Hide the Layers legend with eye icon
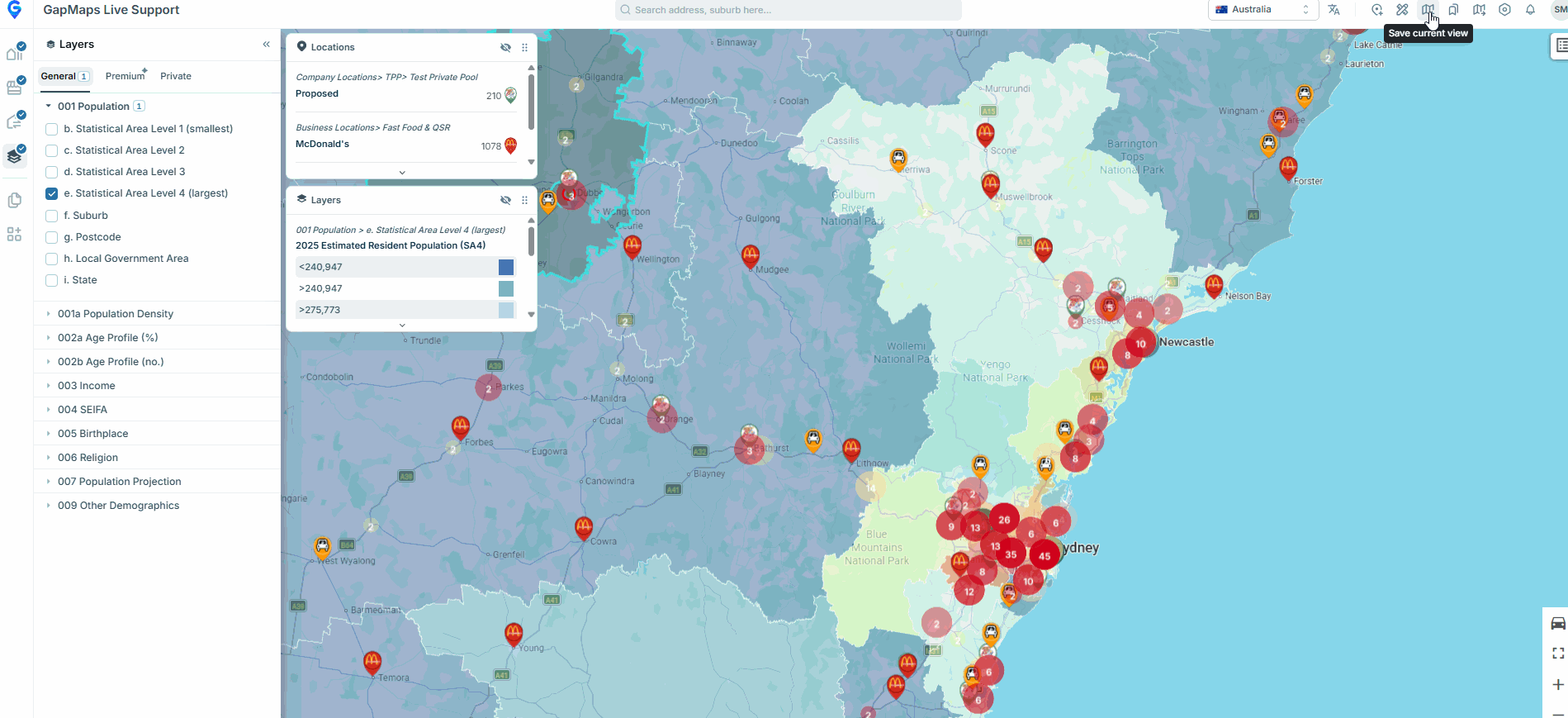Screen dimensions: 1568x718 pyautogui.click(x=505, y=200)
